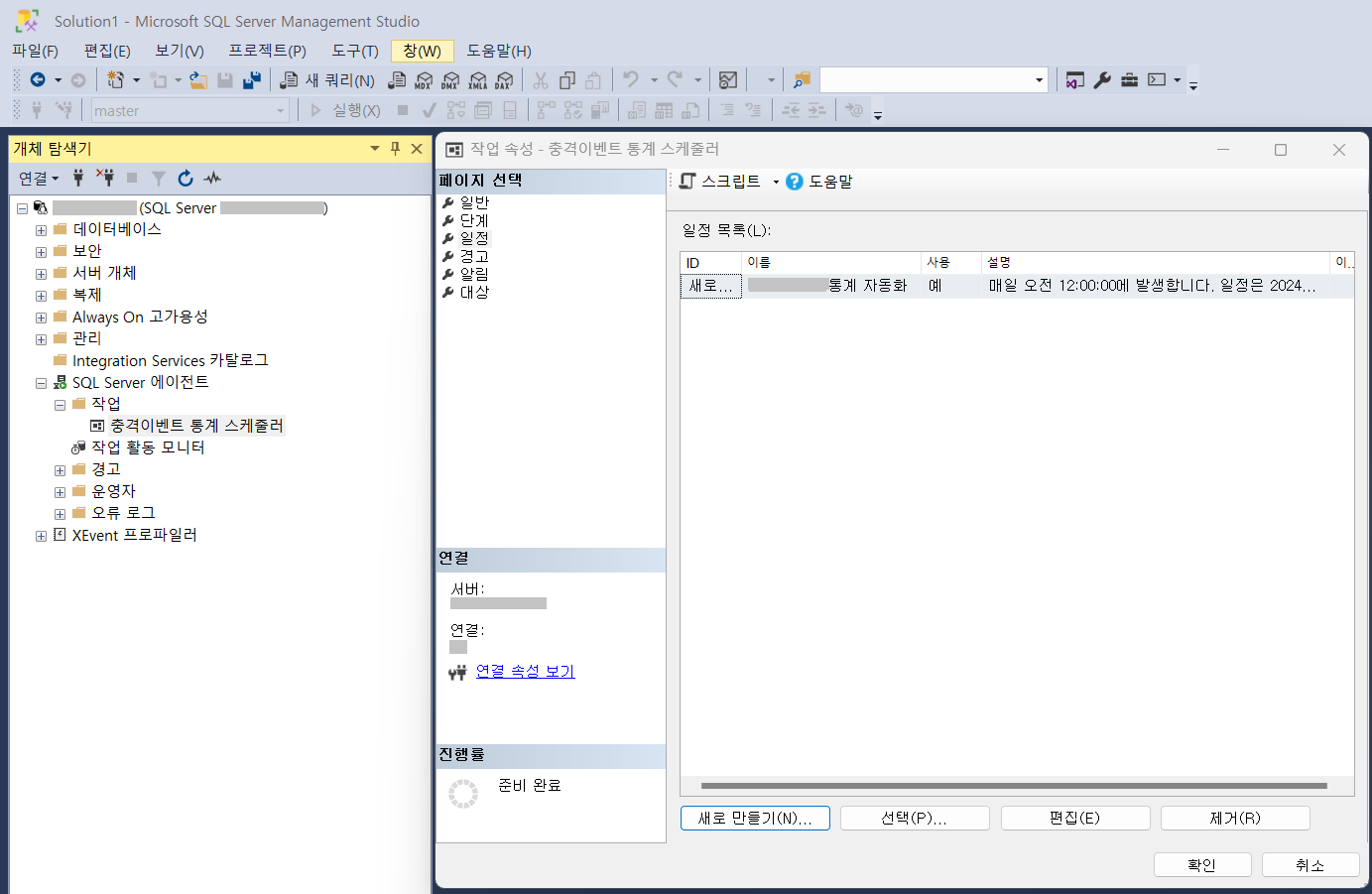1372x894 pixels.
Task: Open the toolbox briefcase icon
Action: click(1129, 80)
